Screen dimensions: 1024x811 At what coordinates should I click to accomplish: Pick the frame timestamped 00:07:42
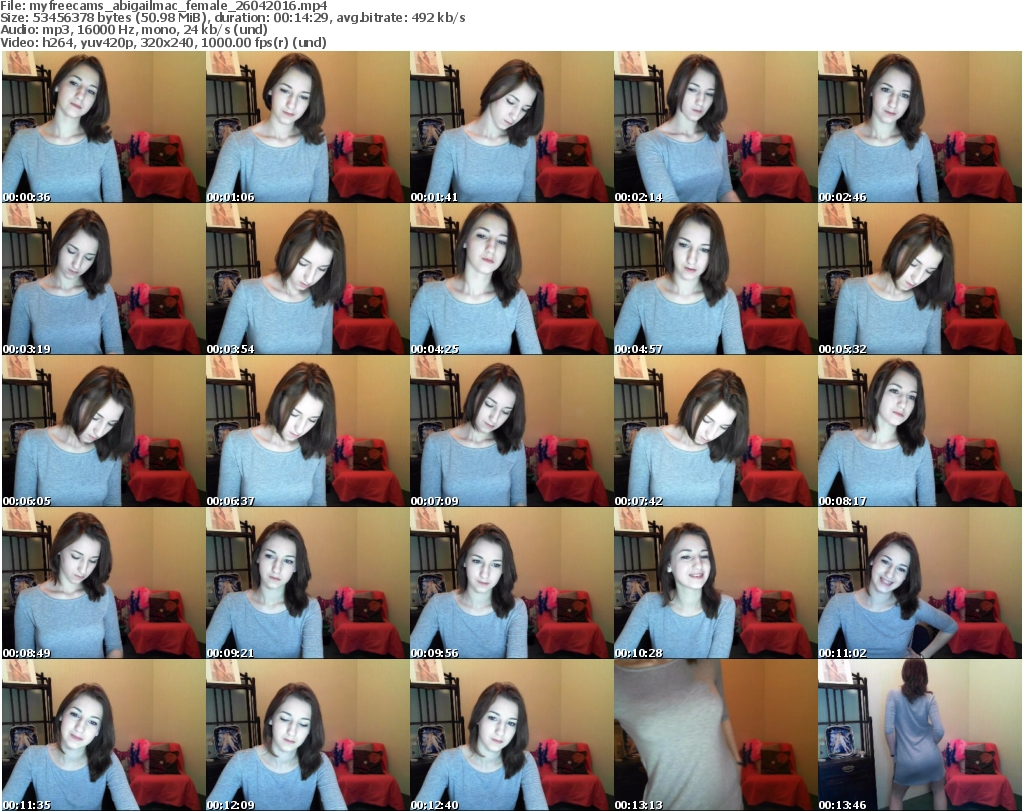pyautogui.click(x=715, y=431)
